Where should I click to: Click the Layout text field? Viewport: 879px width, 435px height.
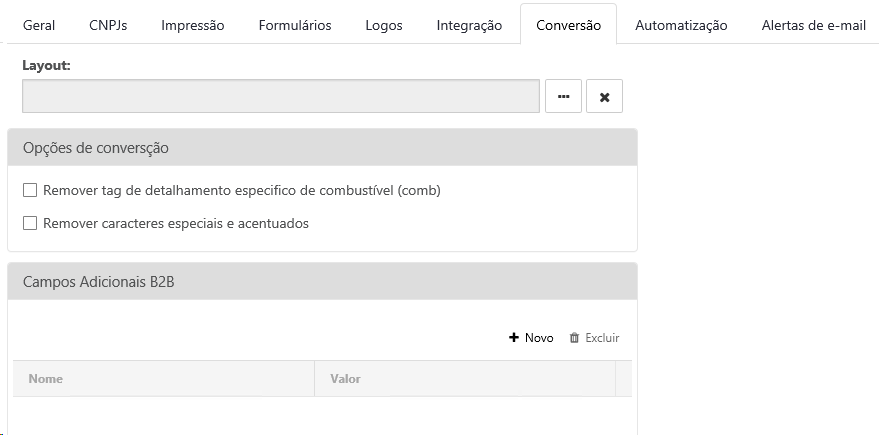pos(281,97)
